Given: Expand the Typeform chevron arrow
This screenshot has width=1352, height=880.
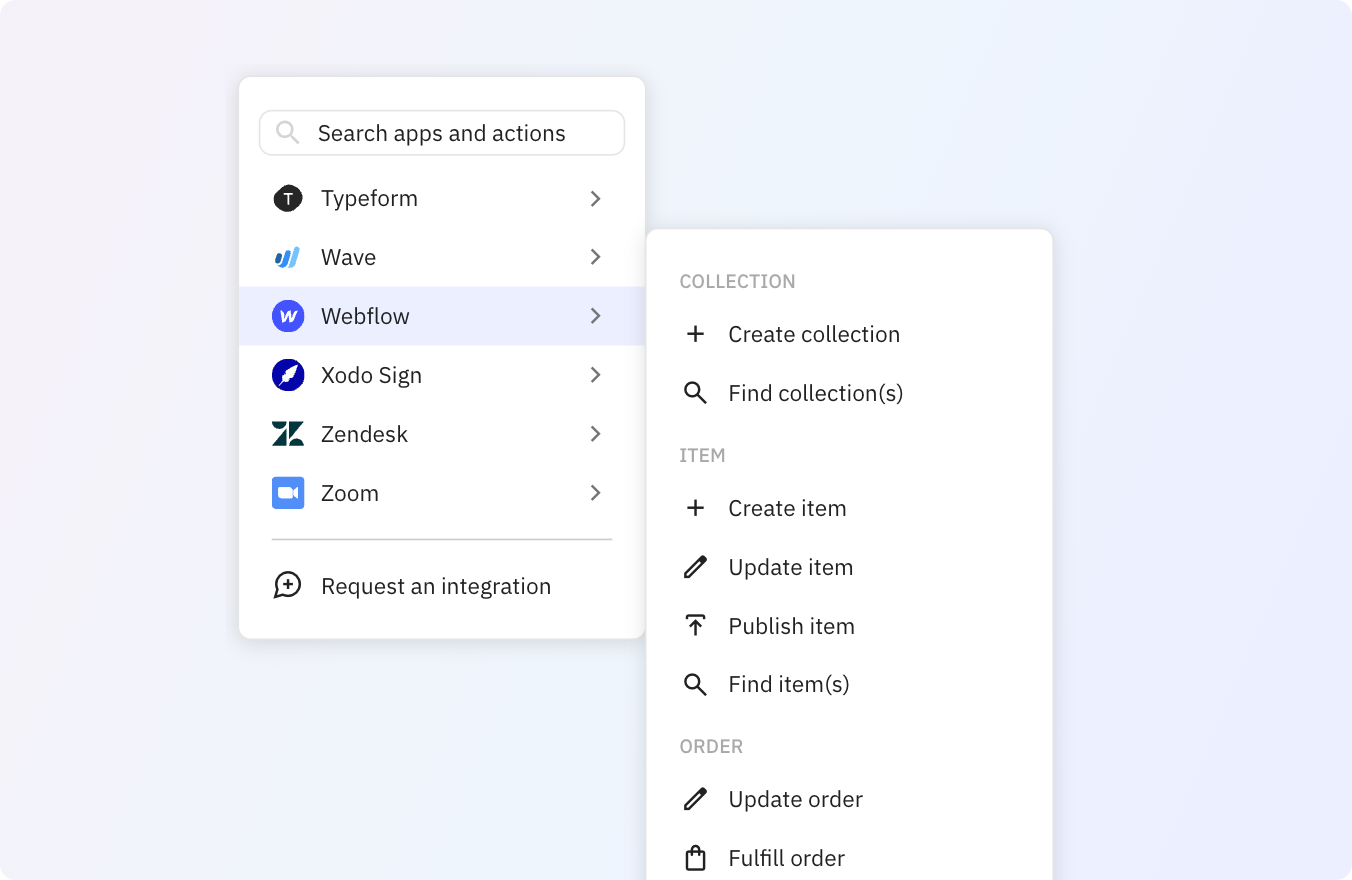Looking at the screenshot, I should (x=596, y=199).
